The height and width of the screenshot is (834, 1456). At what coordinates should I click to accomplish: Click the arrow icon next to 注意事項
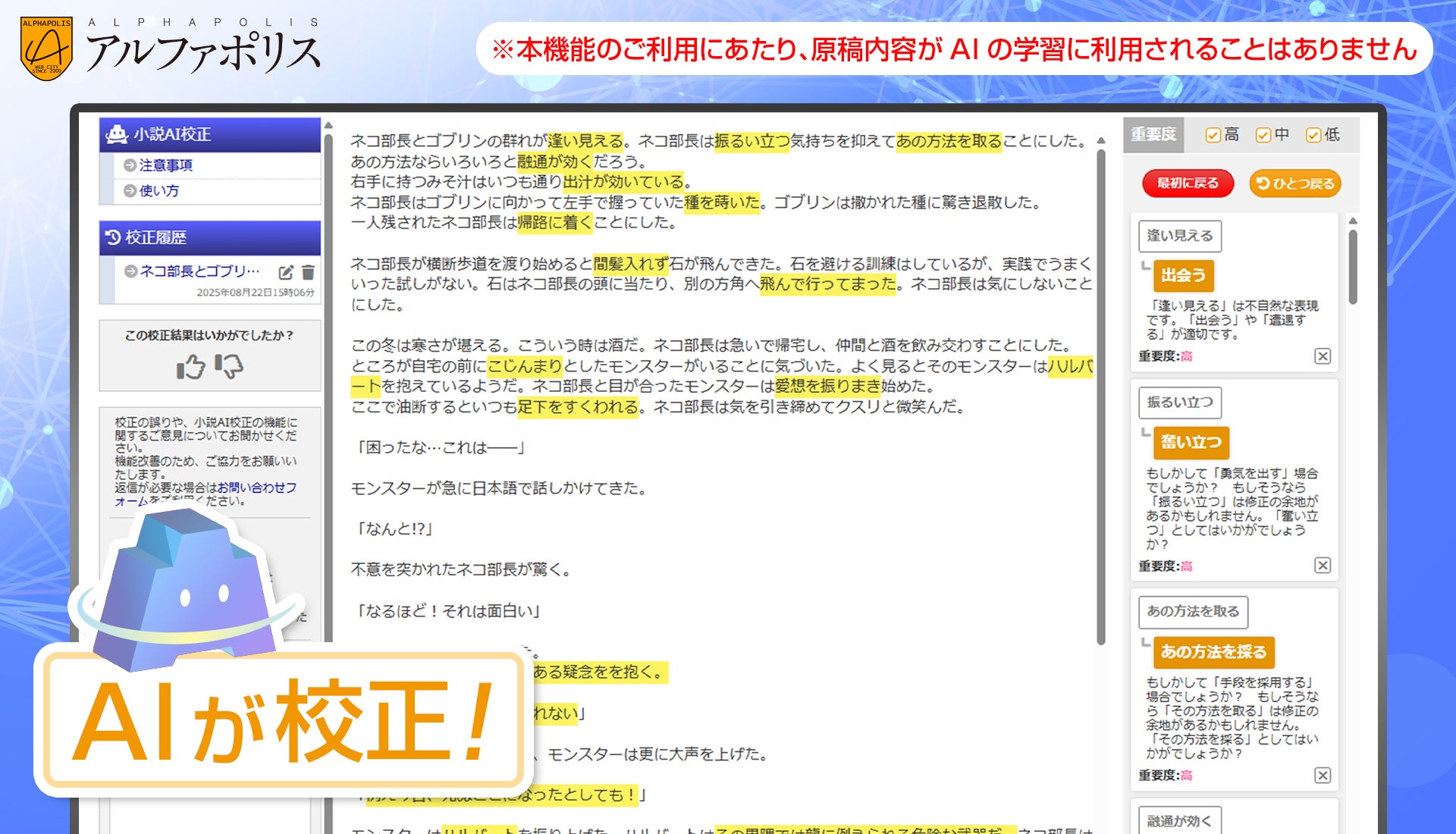130,165
